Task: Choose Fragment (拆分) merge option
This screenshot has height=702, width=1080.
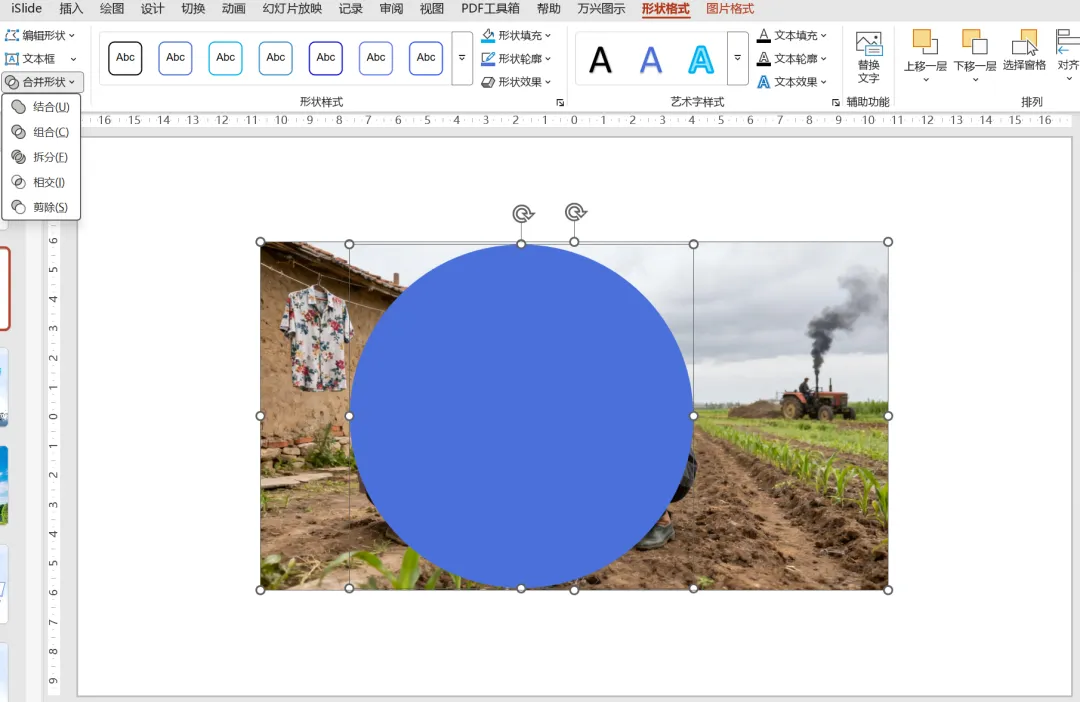Action: coord(41,157)
